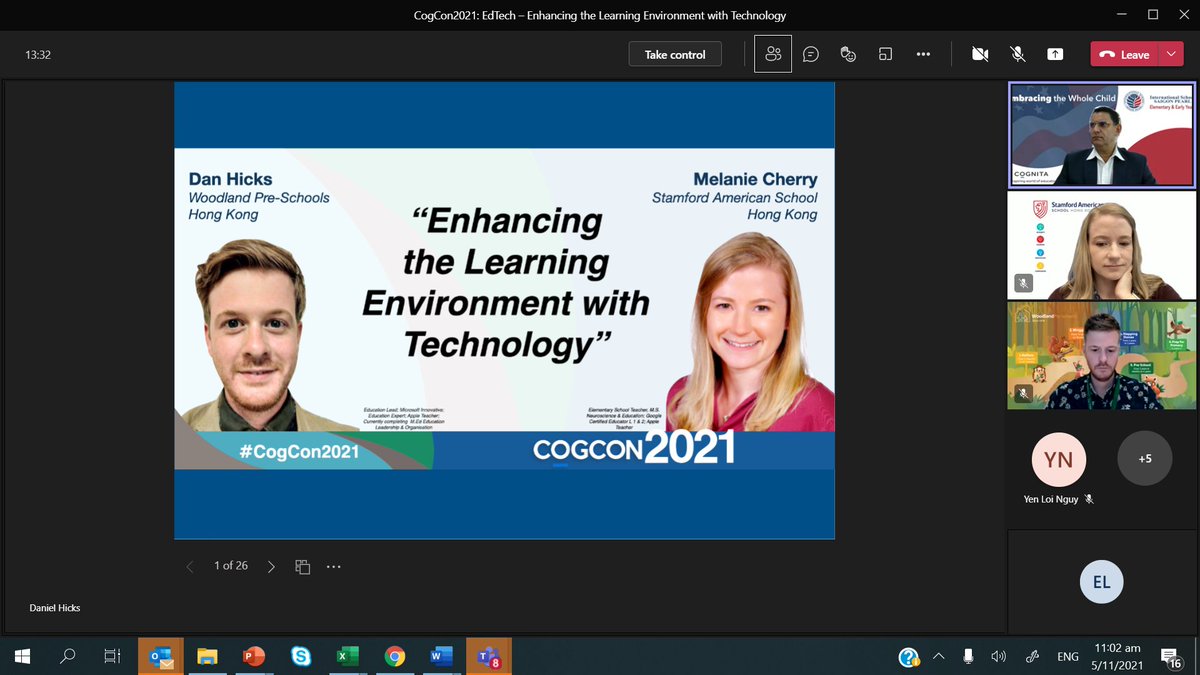Click Take control of the presentation
This screenshot has height=675, width=1200.
point(675,54)
